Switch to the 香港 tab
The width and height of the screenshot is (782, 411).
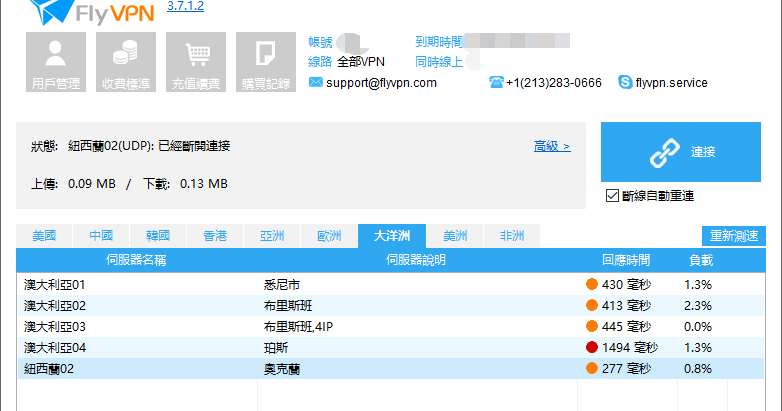coord(215,236)
